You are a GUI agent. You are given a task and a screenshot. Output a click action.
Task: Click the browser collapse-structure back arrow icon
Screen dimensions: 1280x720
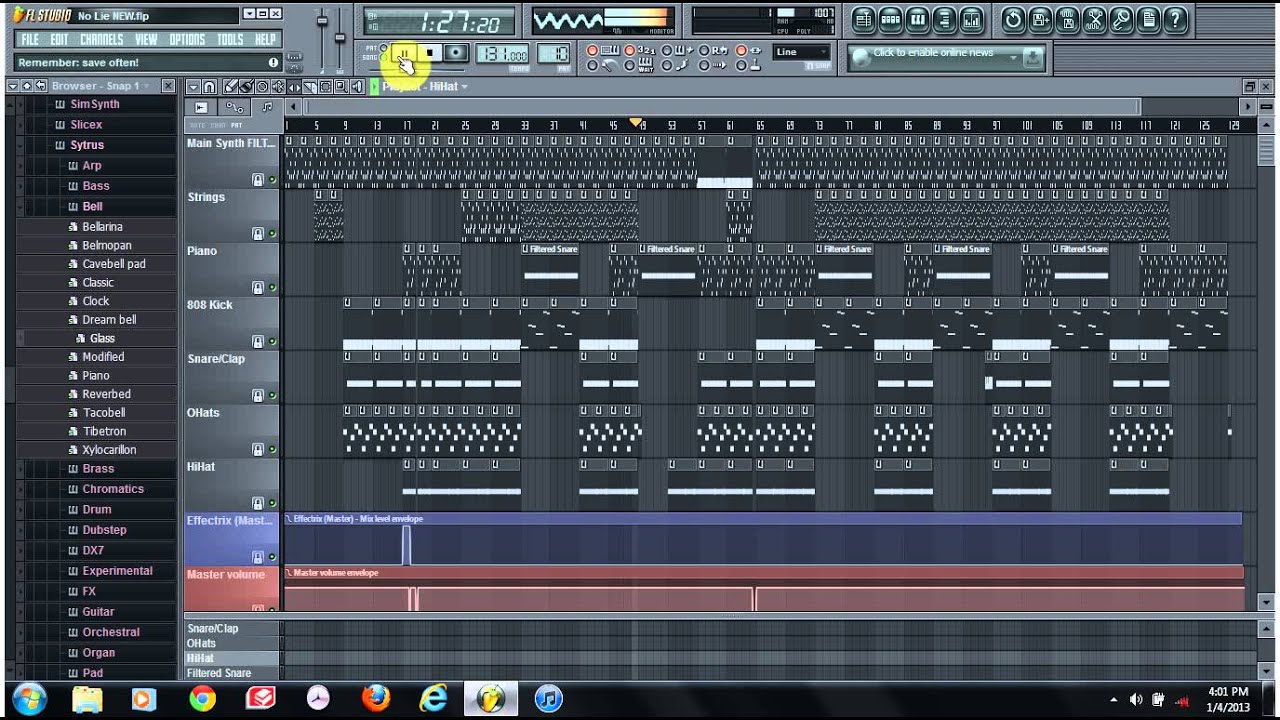pos(39,86)
